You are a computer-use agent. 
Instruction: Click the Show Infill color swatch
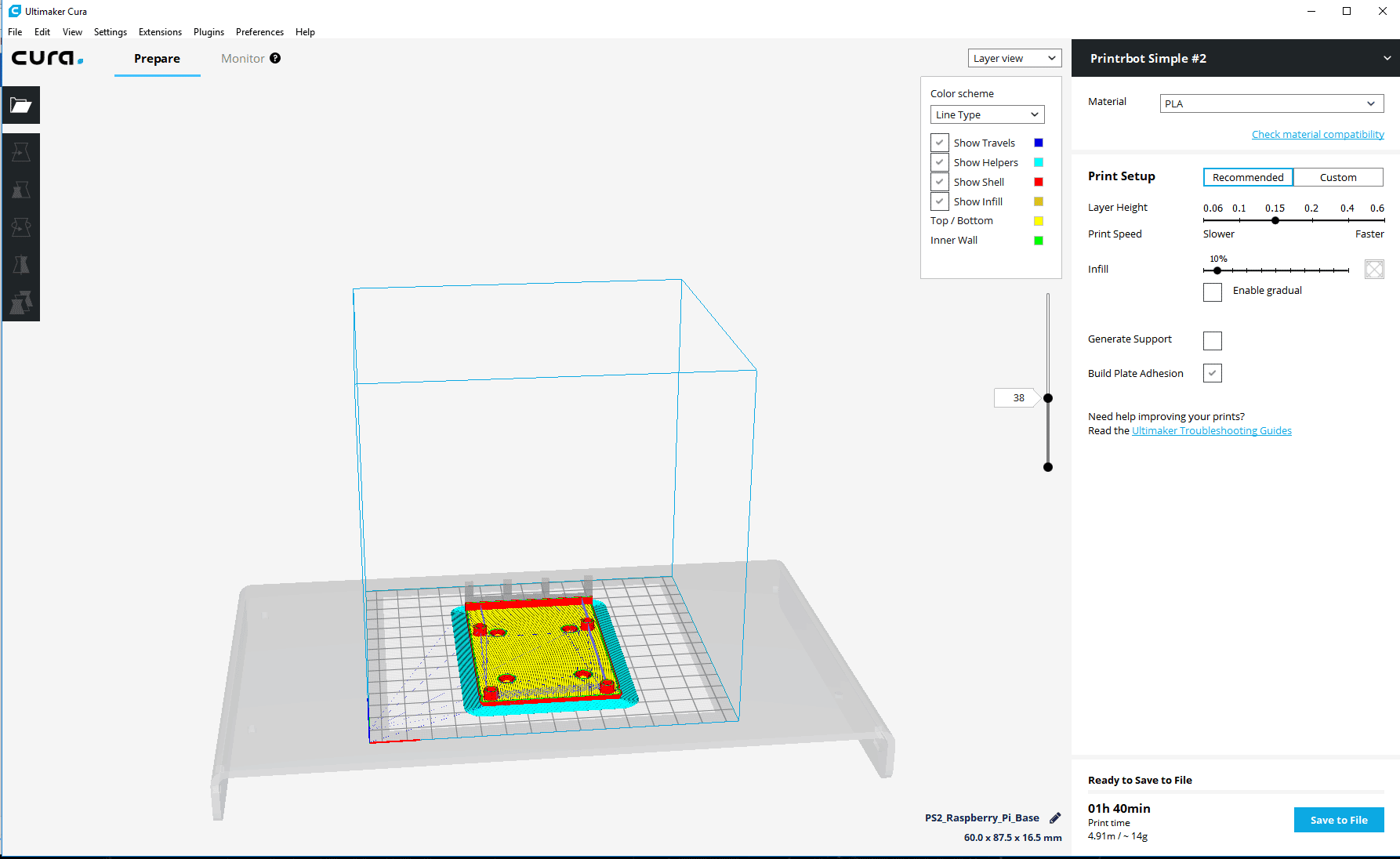click(x=1039, y=201)
